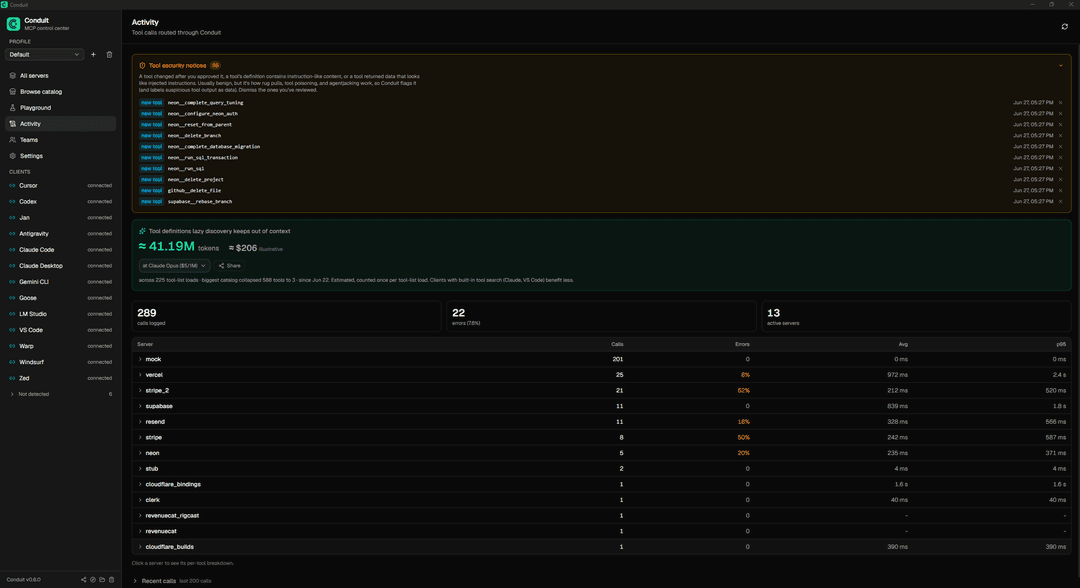Click the VS Code client link icon
This screenshot has height=588, width=1080.
coord(12,330)
